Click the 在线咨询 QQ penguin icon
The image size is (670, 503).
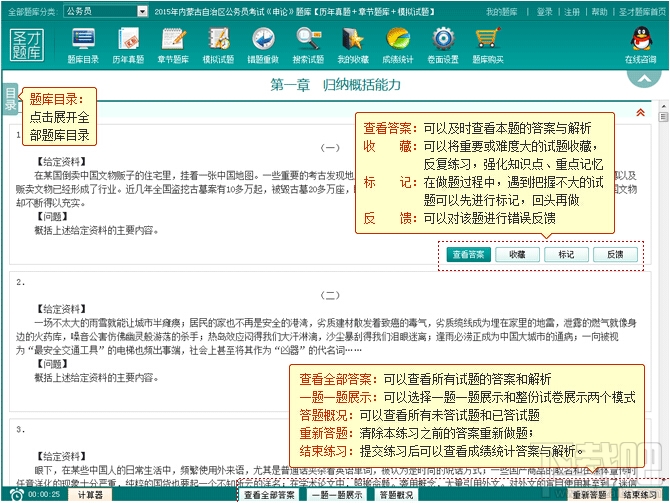[641, 45]
